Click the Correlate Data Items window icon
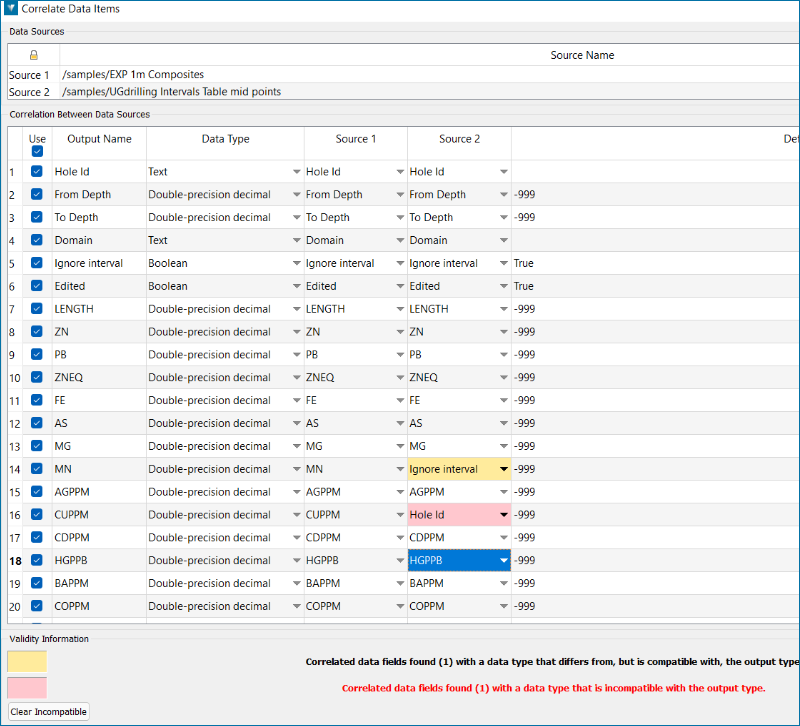The height and width of the screenshot is (726, 800). coord(11,9)
